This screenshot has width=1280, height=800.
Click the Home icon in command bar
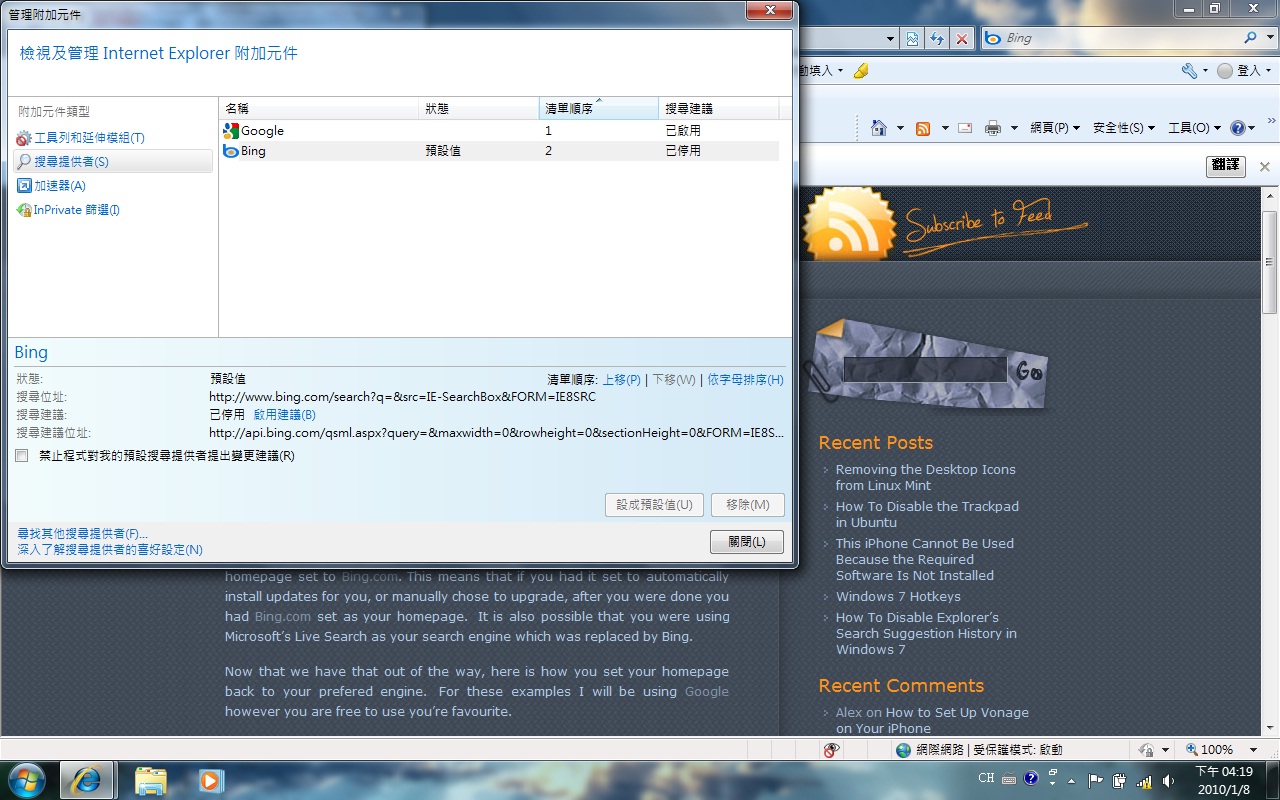point(879,128)
